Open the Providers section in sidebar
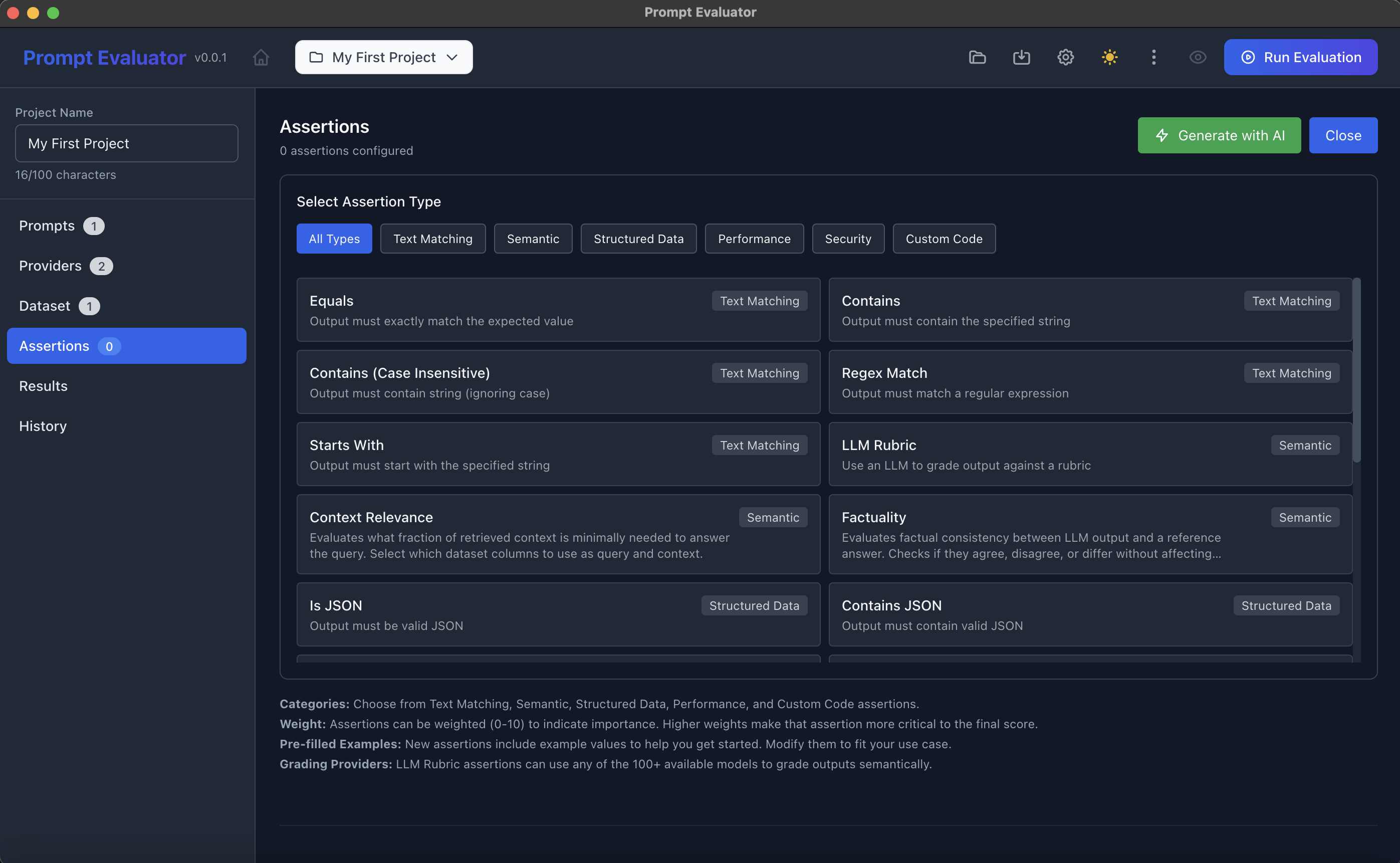Image resolution: width=1400 pixels, height=863 pixels. tap(50, 266)
